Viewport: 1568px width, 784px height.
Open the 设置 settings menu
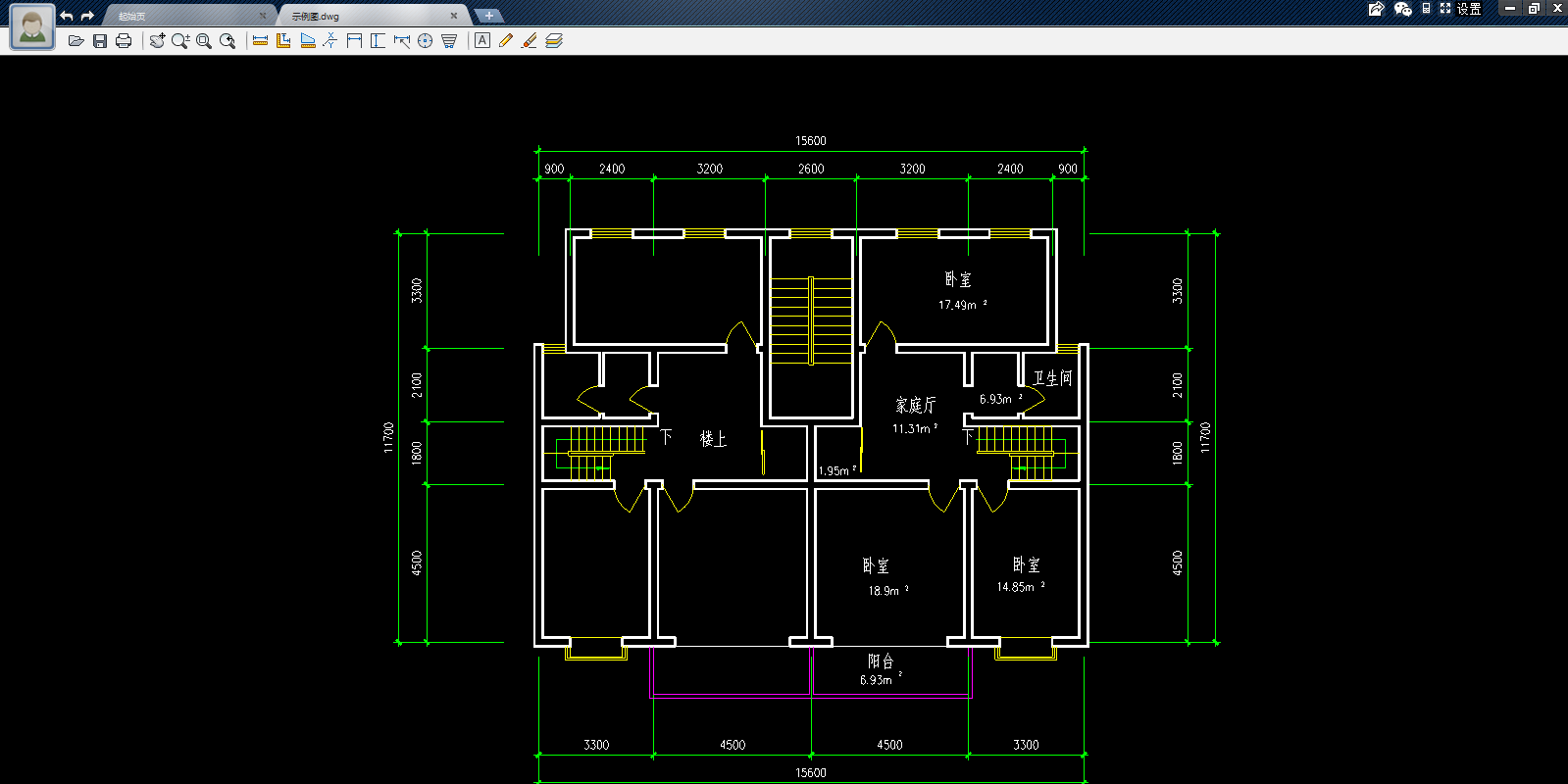pos(1469,9)
